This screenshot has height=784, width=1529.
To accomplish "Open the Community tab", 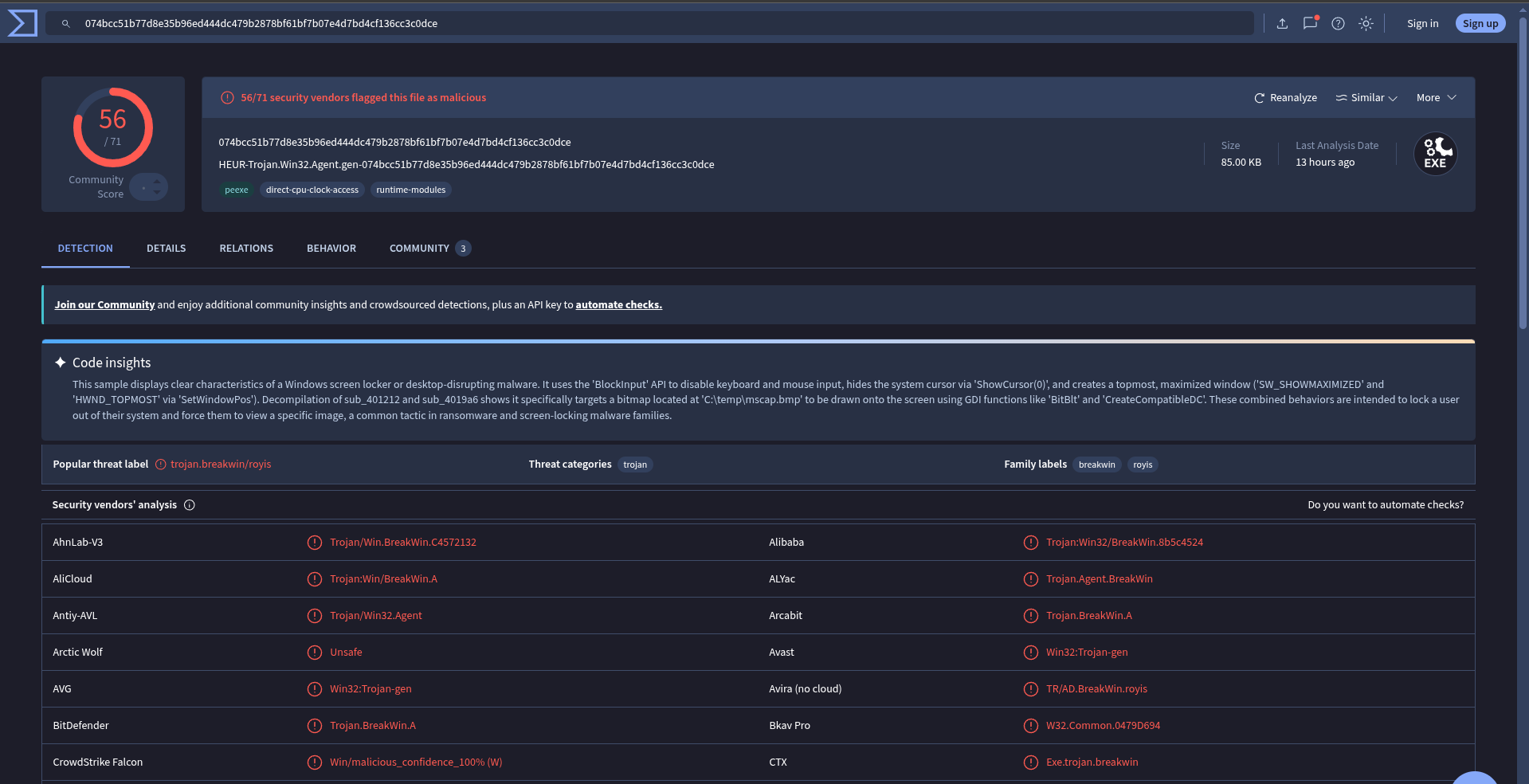I will (x=430, y=249).
